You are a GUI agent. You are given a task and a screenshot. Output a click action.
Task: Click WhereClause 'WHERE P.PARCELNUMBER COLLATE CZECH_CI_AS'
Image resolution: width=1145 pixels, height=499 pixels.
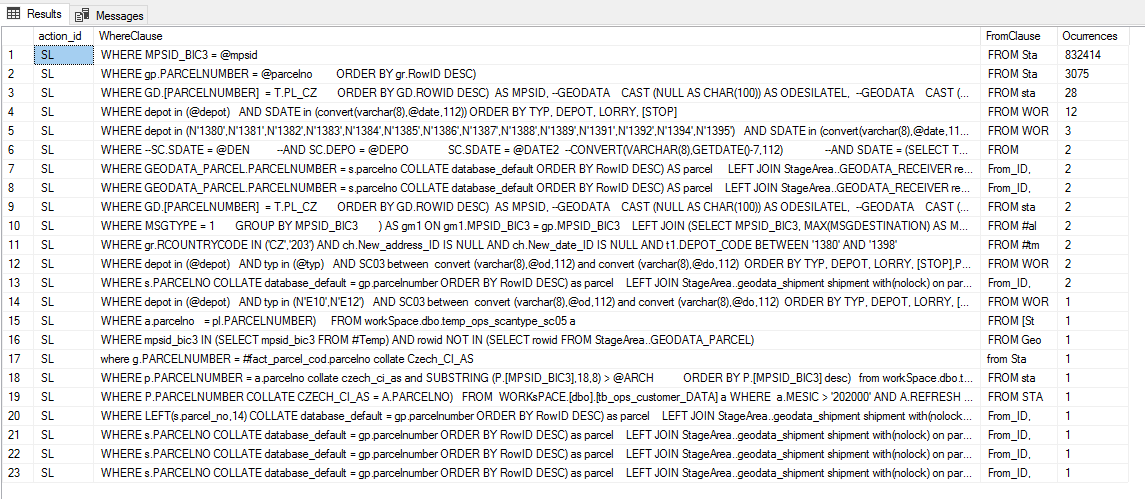tap(537, 397)
